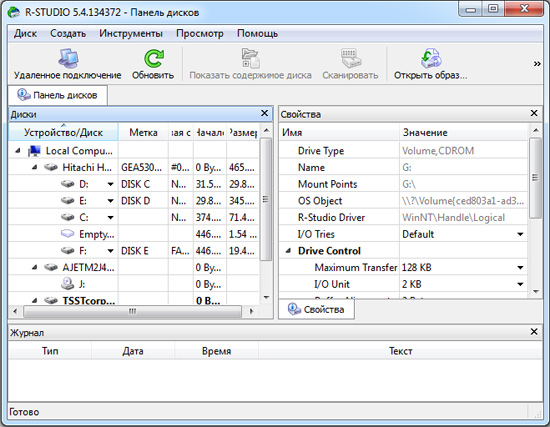The image size is (550, 427).
Task: Click TSSTcorp device icon
Action: (51, 300)
